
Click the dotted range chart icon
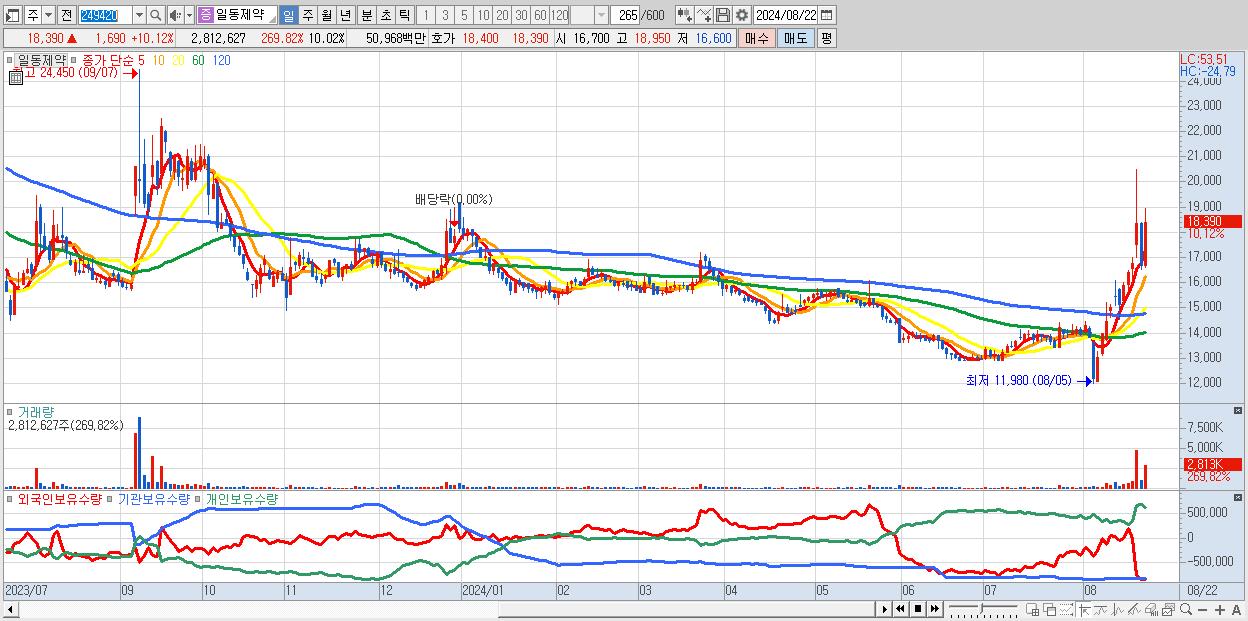coord(1066,609)
